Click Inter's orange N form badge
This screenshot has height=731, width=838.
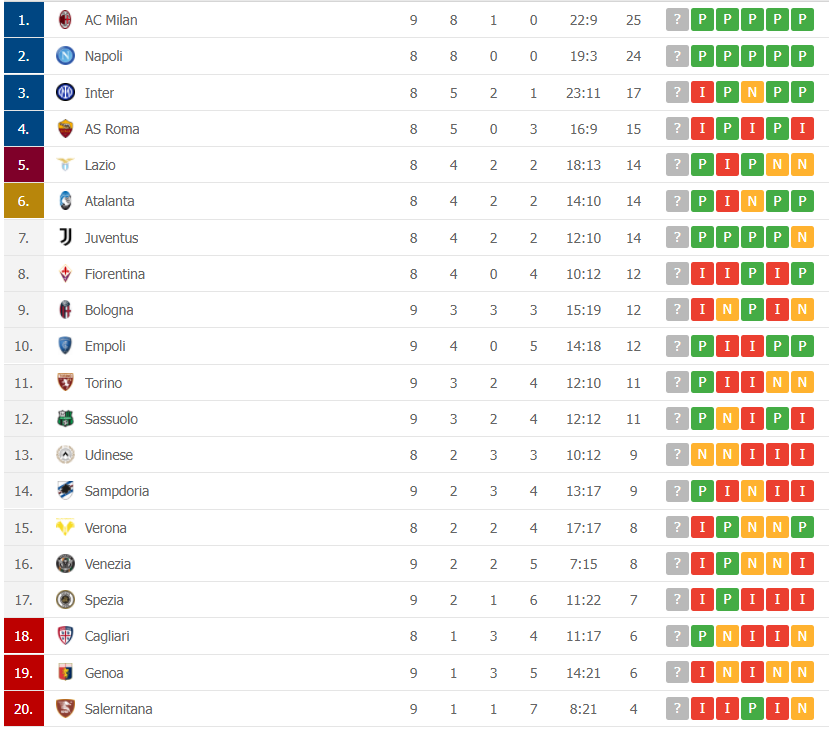pos(751,93)
